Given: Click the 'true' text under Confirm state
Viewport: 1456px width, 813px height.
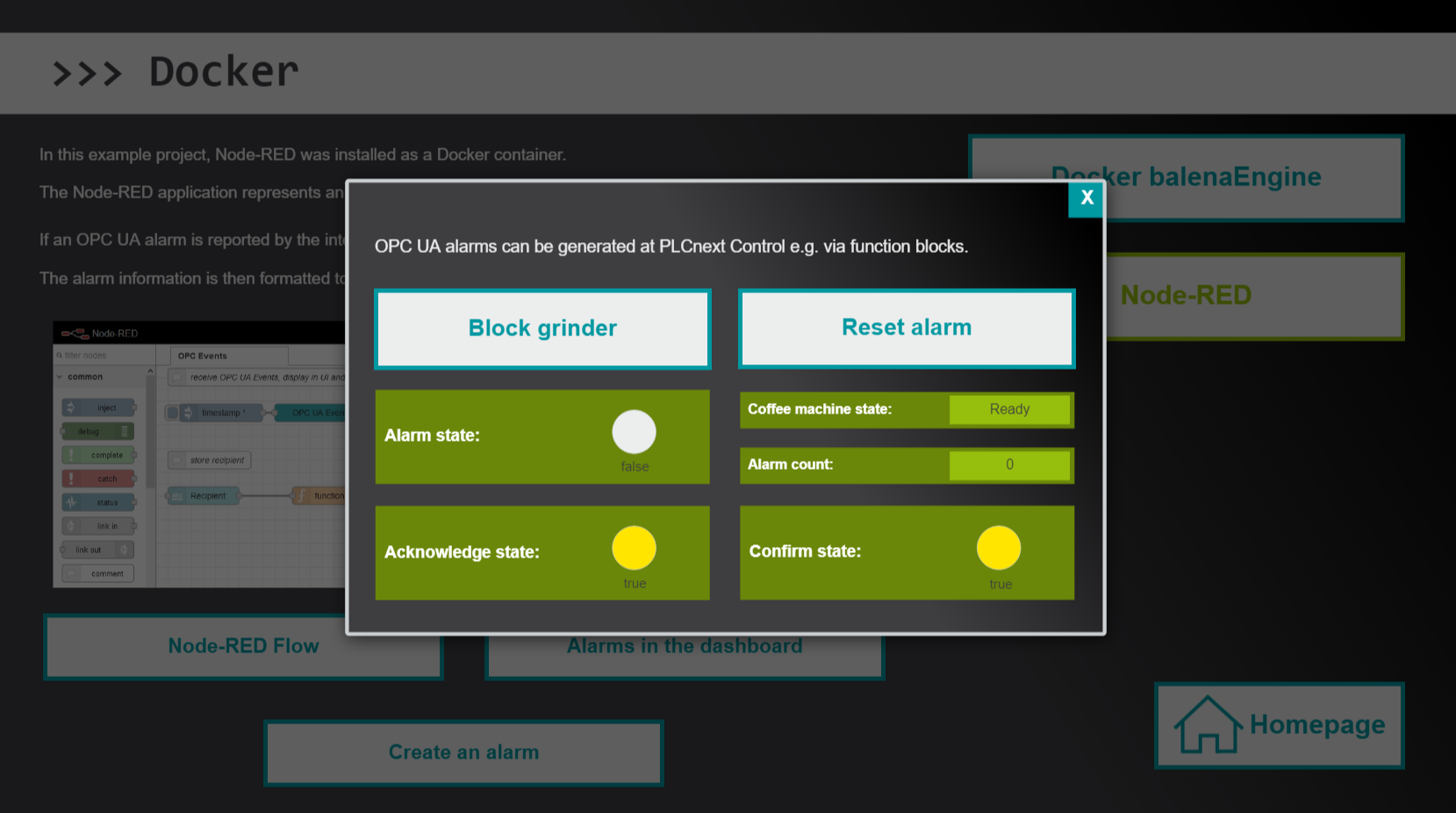Looking at the screenshot, I should (x=1001, y=585).
